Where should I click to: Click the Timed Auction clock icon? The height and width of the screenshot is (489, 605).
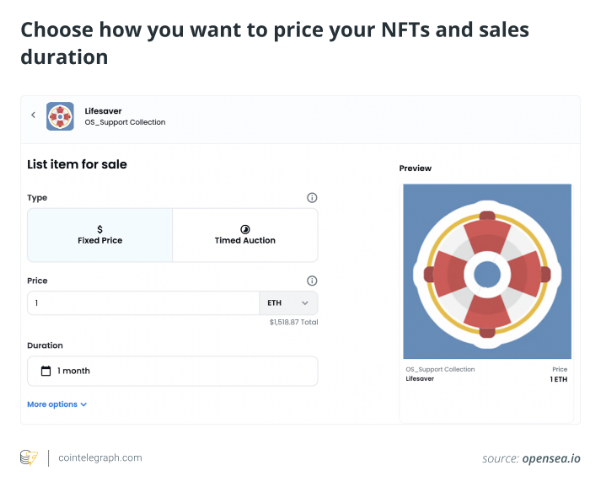[245, 229]
